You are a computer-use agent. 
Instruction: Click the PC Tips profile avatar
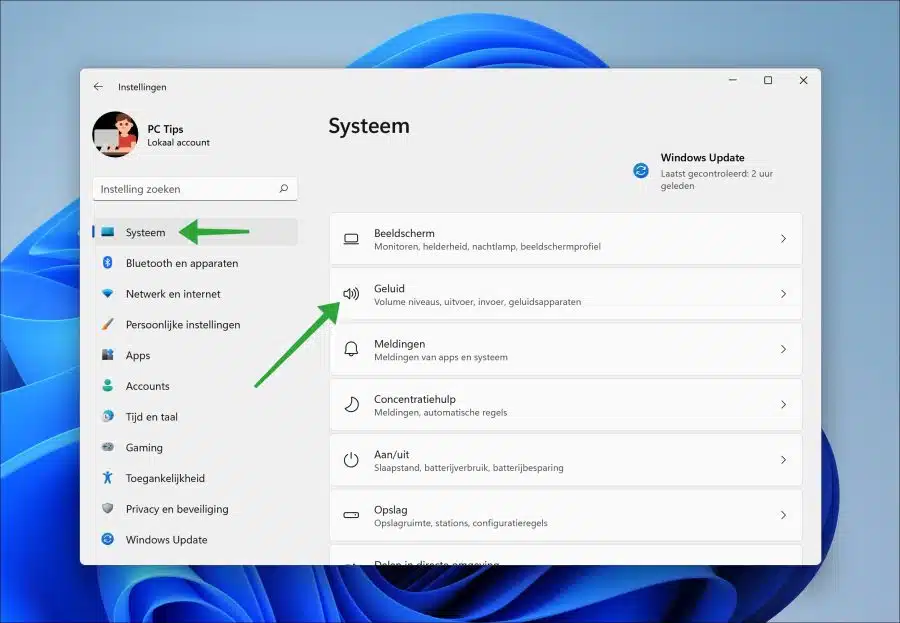click(115, 134)
